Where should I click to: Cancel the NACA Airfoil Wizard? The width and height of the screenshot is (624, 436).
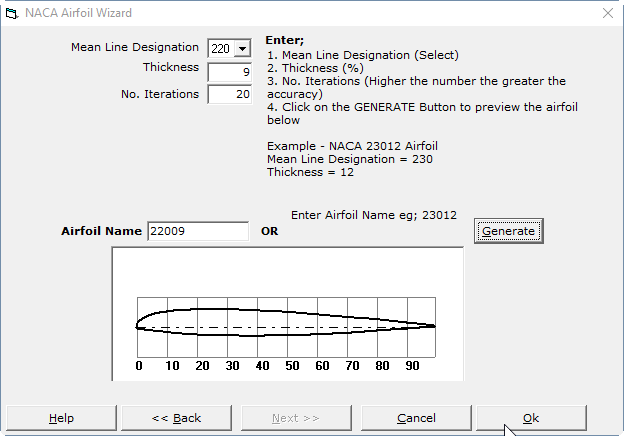pos(416,418)
